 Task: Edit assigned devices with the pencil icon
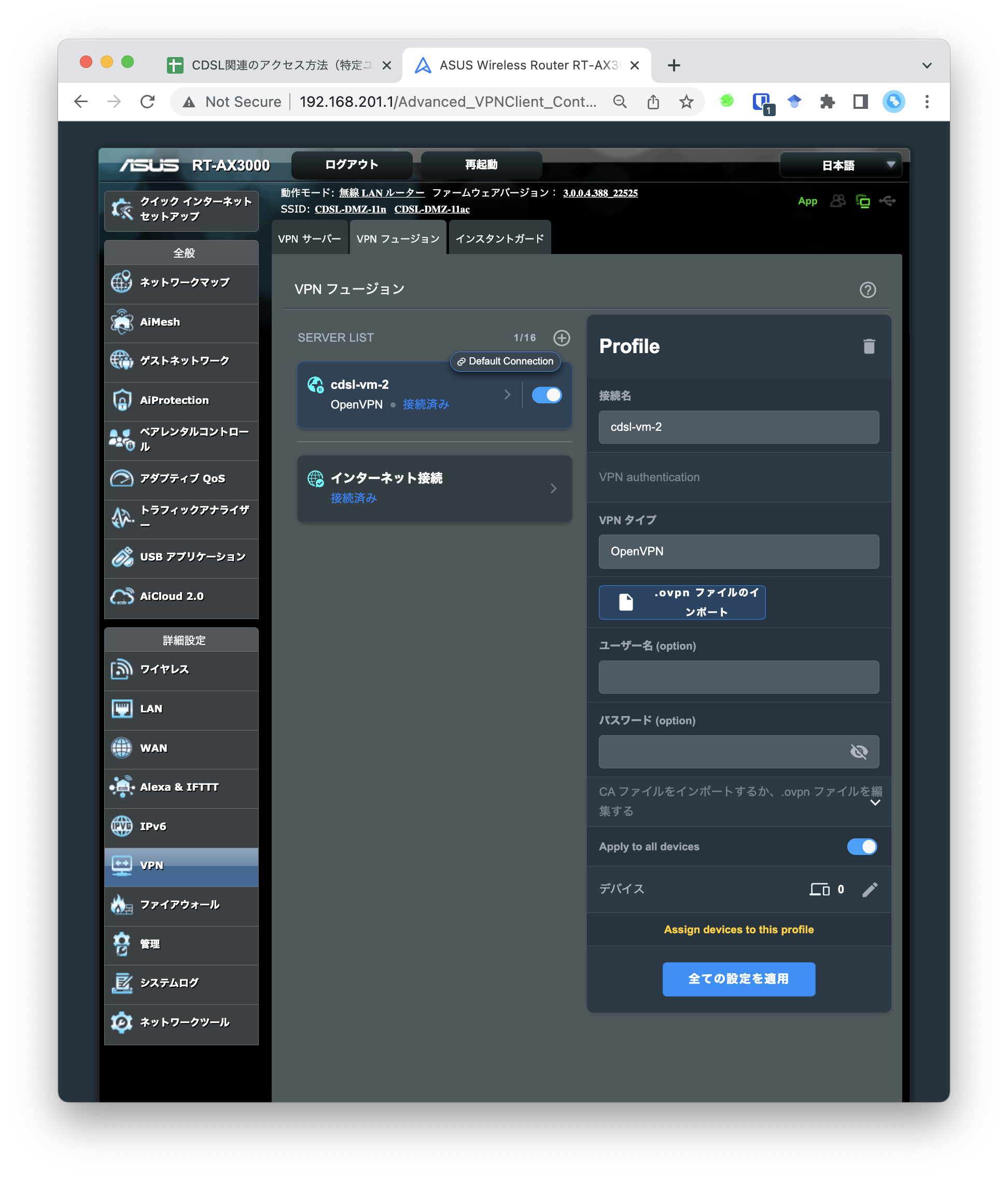pyautogui.click(x=870, y=889)
